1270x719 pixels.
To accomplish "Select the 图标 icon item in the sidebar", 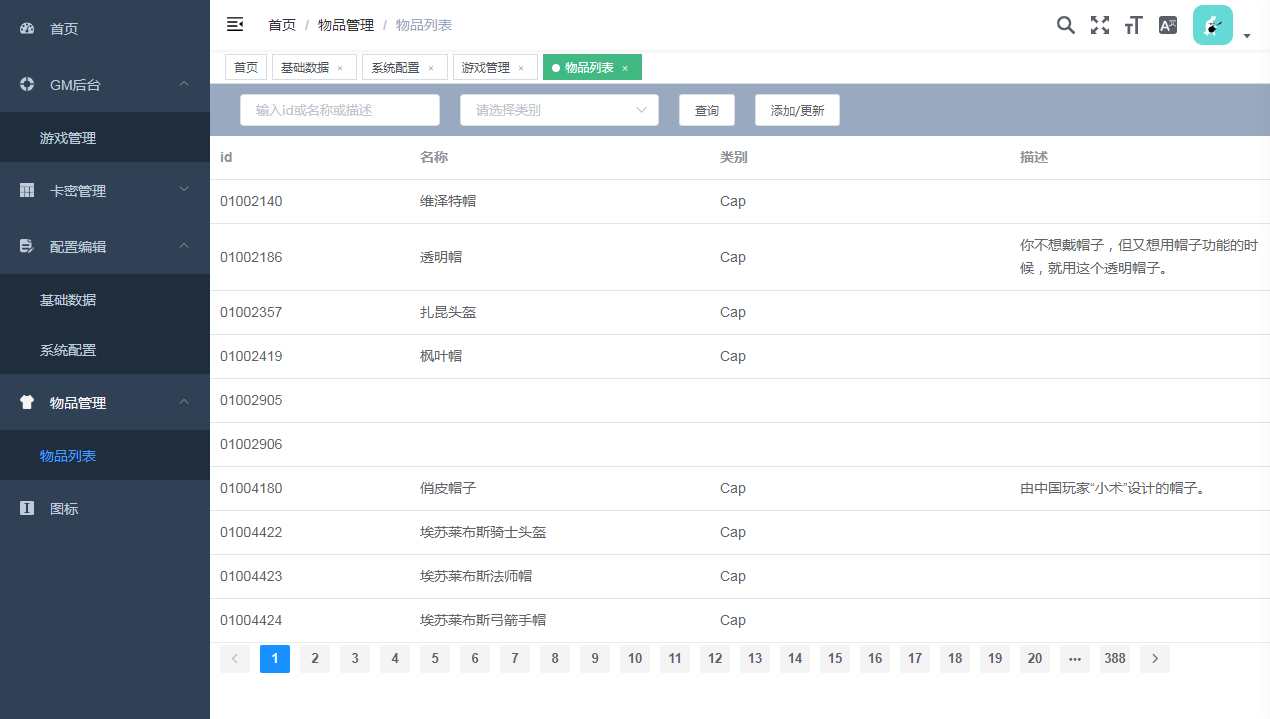I will (64, 509).
